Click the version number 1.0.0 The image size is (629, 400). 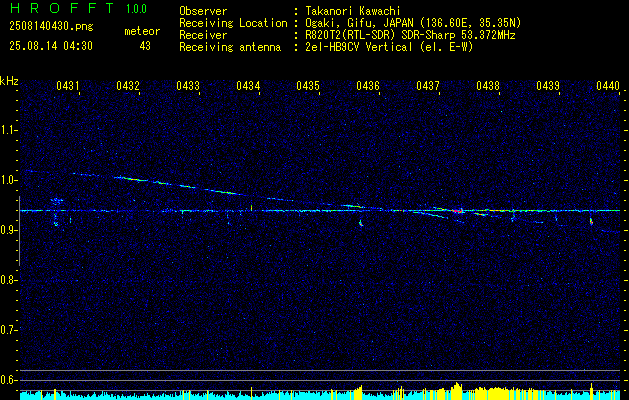(136, 9)
